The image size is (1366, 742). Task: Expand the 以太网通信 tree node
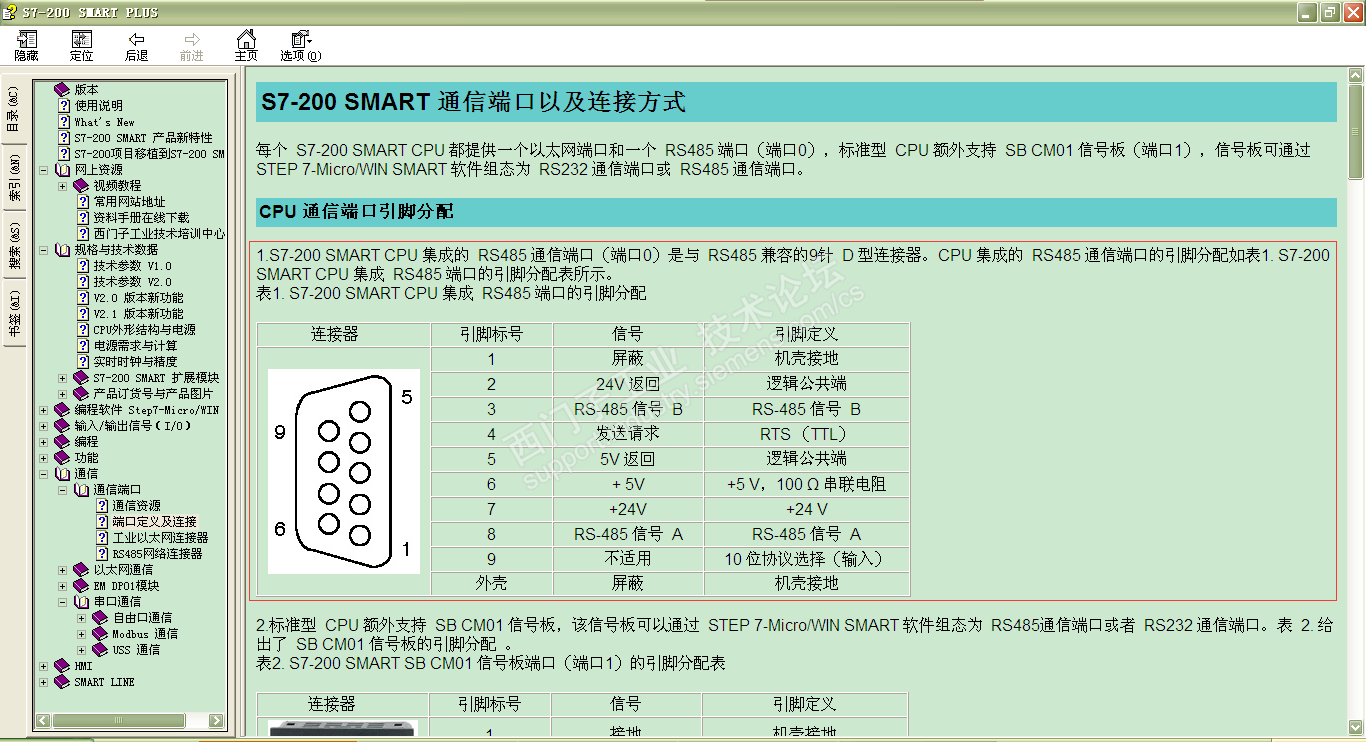63,570
